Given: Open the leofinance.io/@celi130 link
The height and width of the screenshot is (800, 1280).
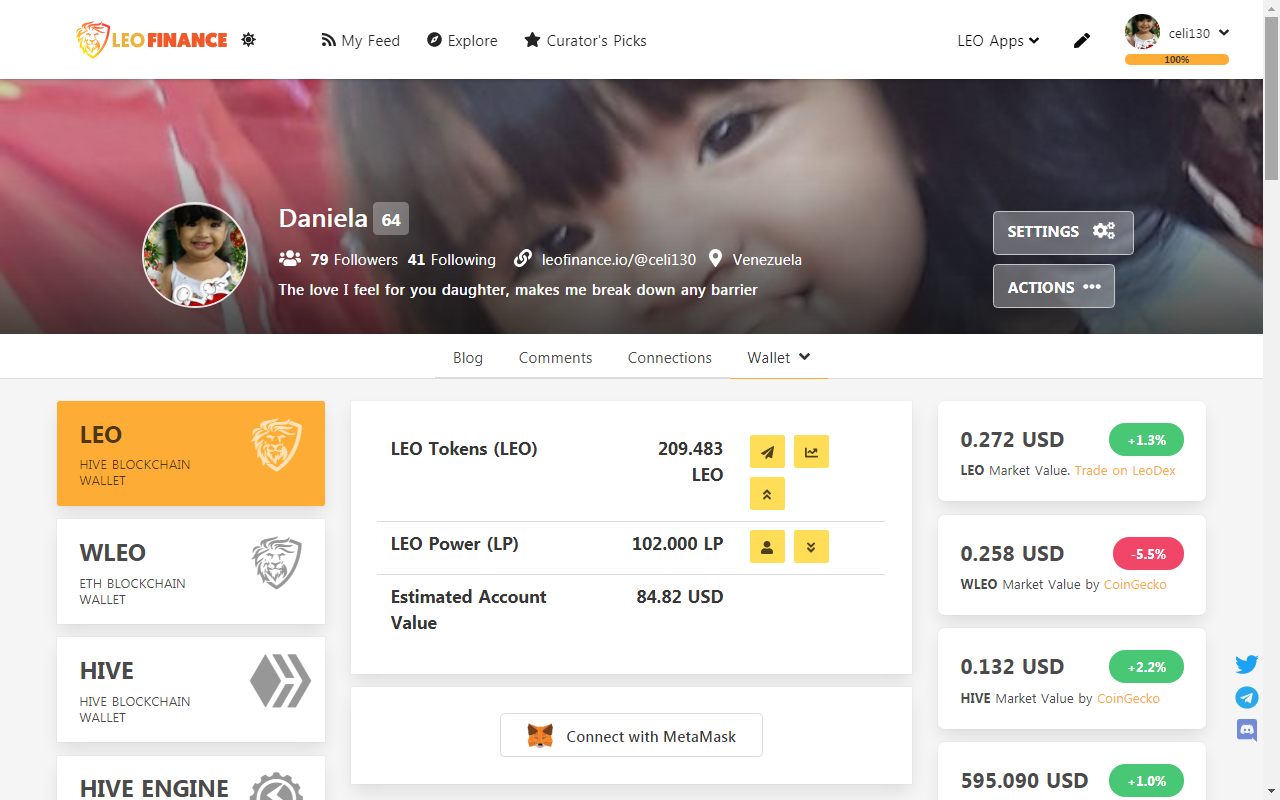Looking at the screenshot, I should 619,260.
